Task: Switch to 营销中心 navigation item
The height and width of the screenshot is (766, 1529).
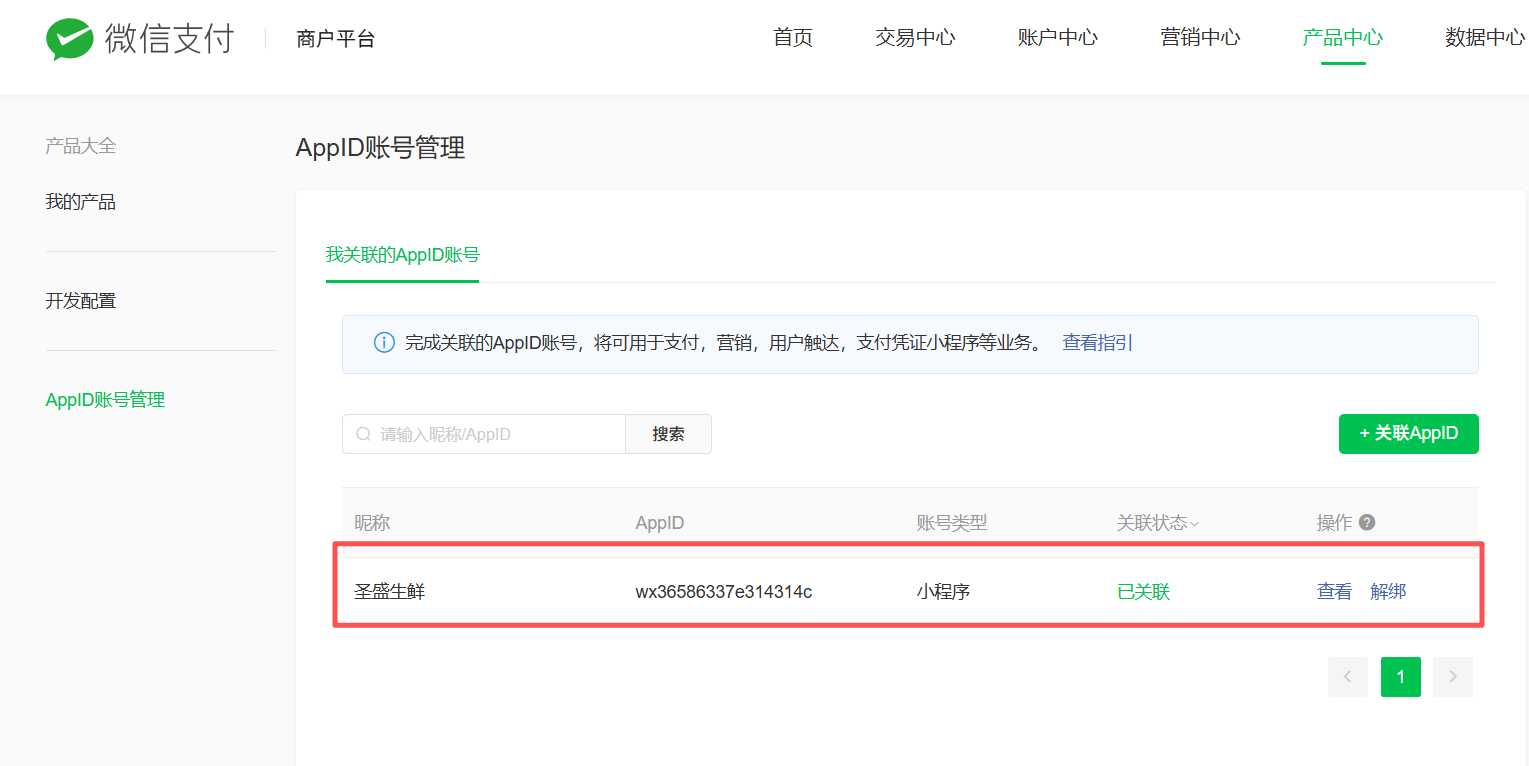Action: pyautogui.click(x=1200, y=38)
